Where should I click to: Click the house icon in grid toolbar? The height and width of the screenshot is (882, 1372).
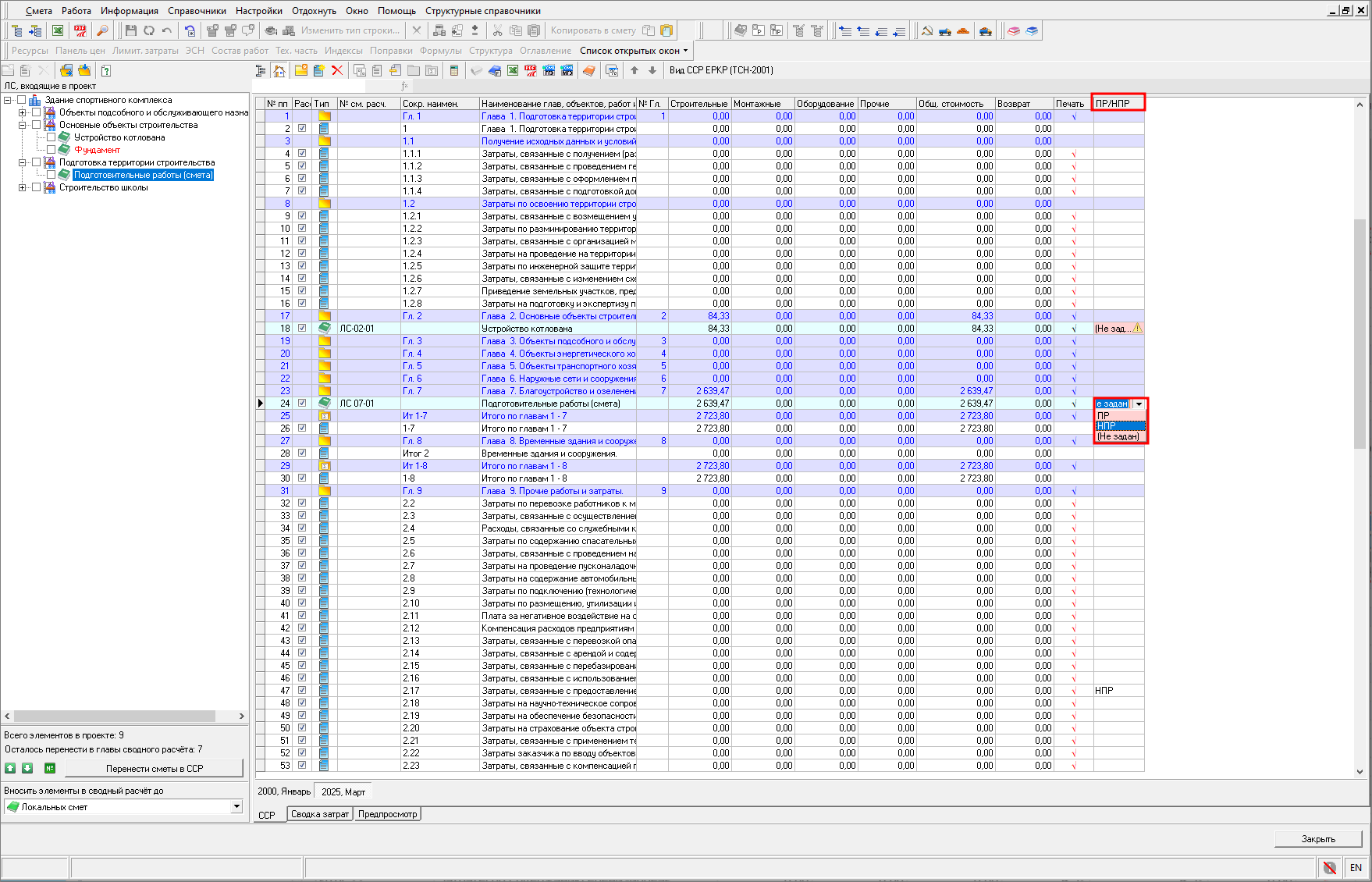coord(279,71)
